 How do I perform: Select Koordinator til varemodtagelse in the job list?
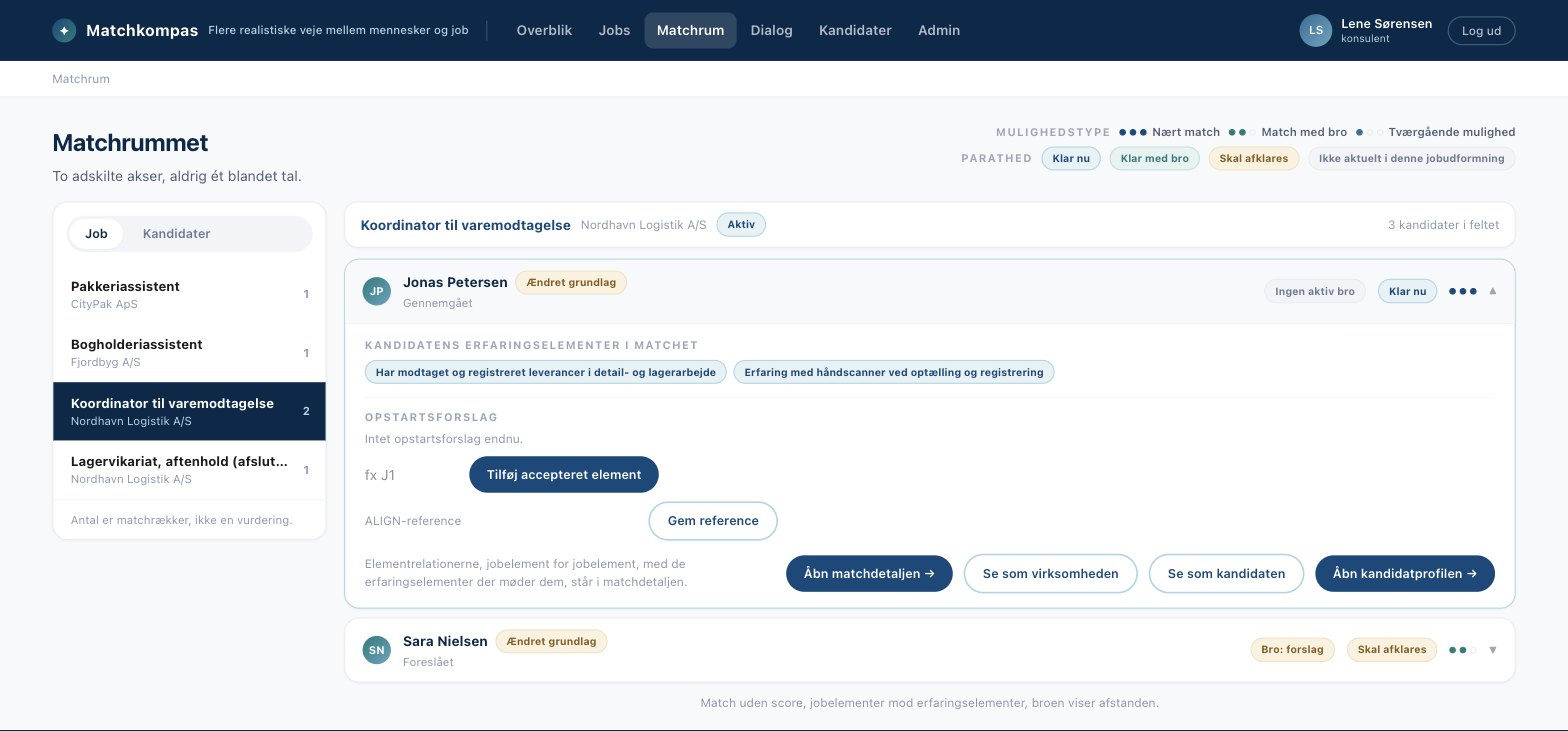click(x=189, y=411)
